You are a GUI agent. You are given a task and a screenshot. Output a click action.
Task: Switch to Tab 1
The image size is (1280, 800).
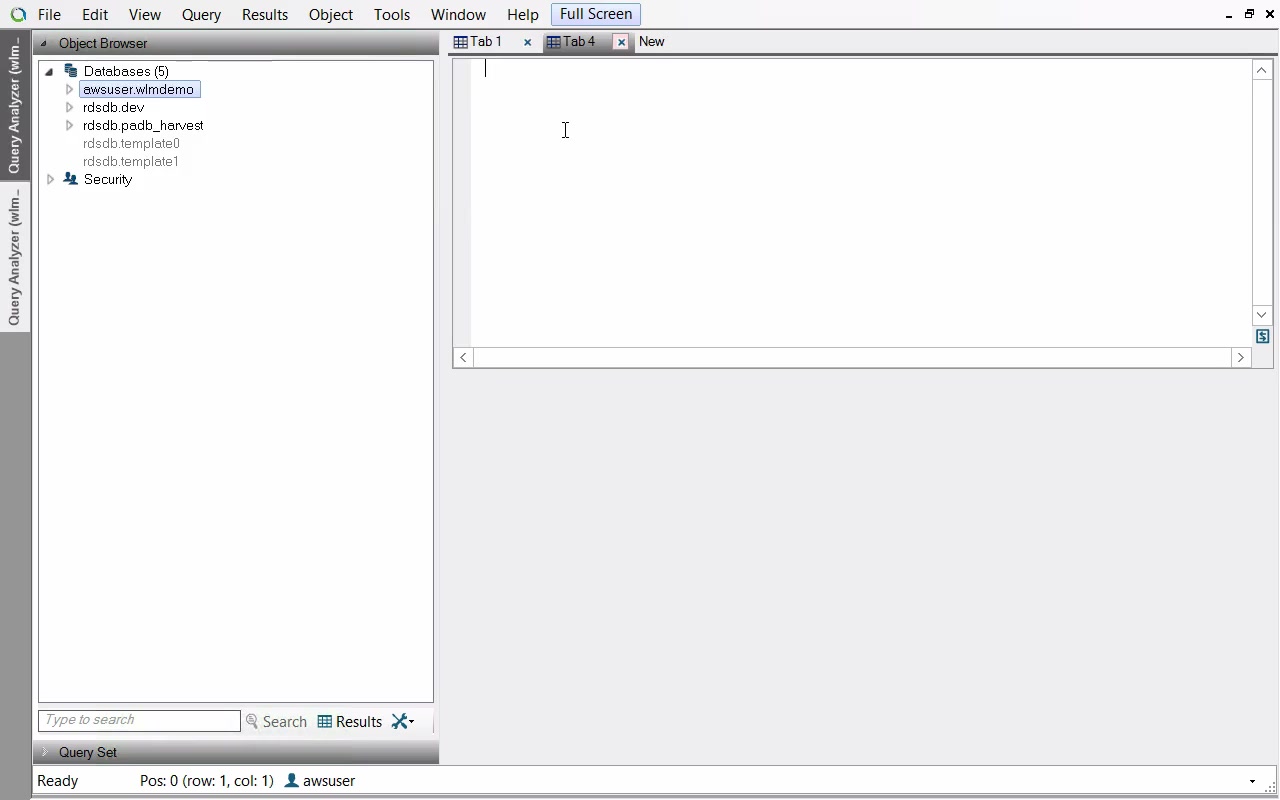click(486, 42)
